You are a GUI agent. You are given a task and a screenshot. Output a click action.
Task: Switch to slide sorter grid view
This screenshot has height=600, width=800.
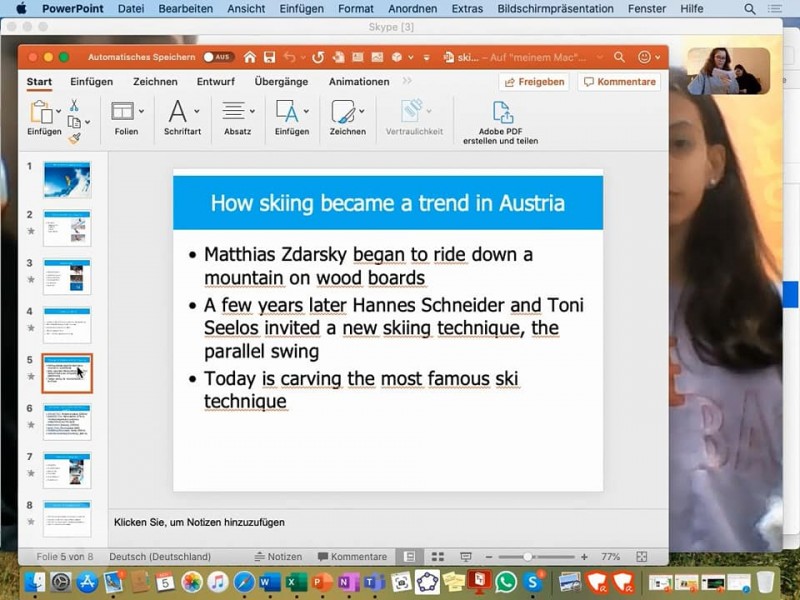coord(437,557)
